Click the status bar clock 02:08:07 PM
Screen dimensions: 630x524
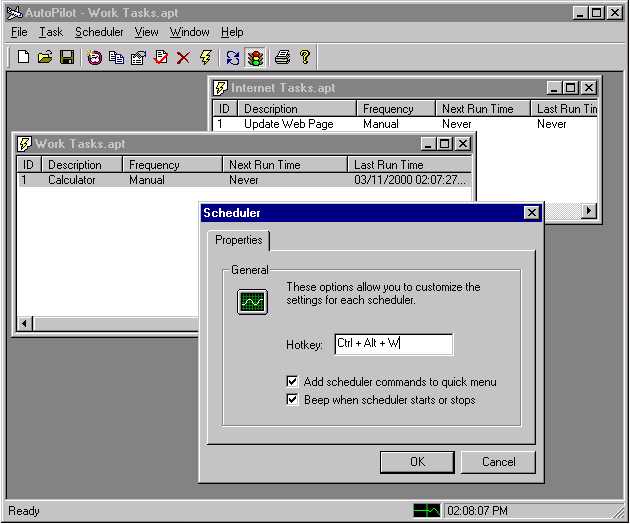tap(477, 511)
